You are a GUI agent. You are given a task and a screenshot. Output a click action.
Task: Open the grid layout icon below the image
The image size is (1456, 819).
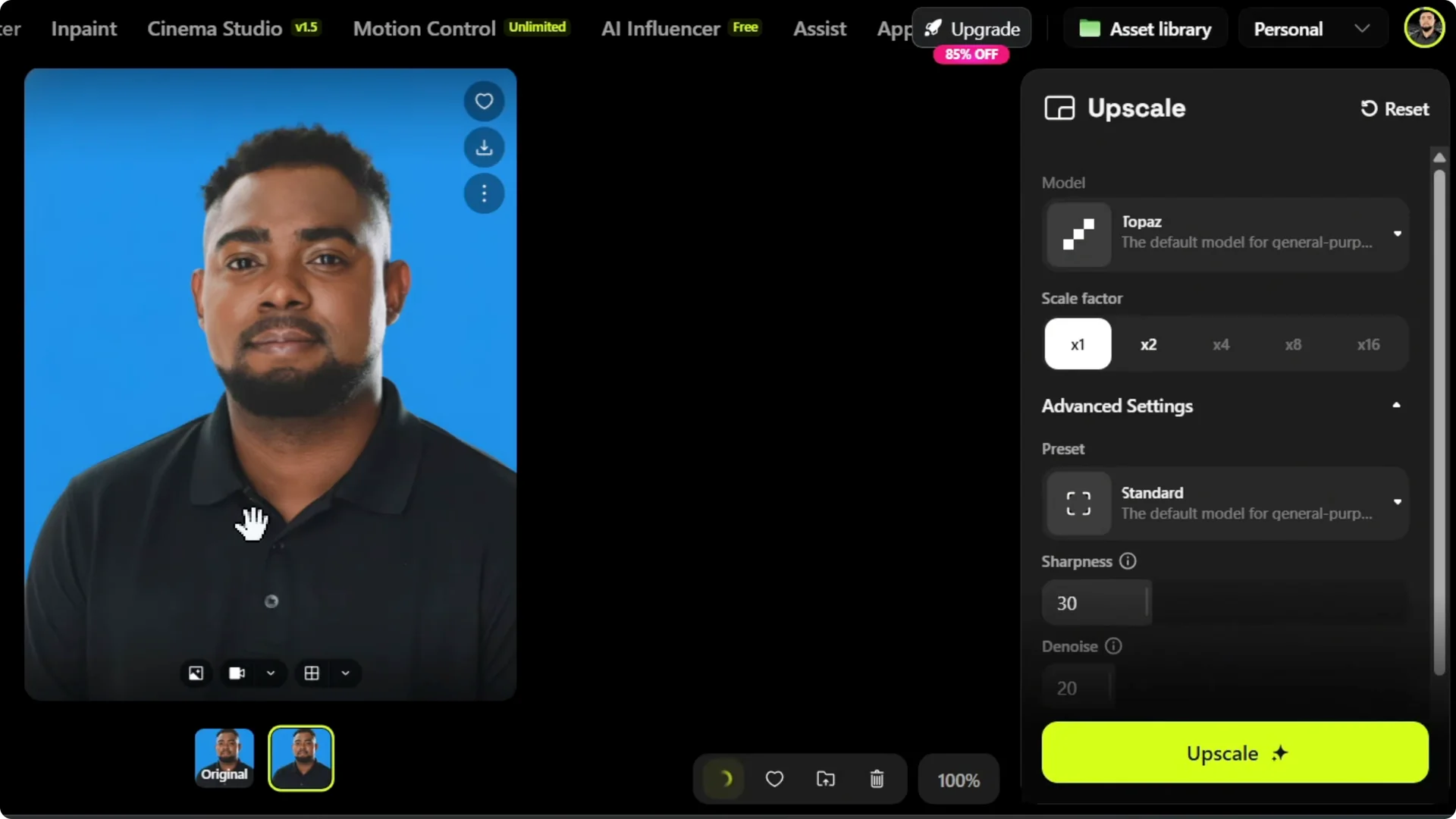[311, 673]
